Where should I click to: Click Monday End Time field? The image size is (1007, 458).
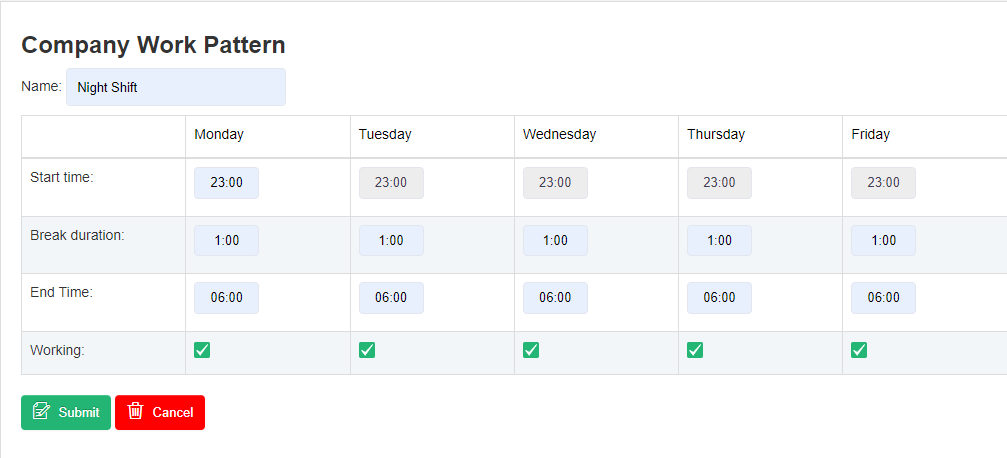coord(226,298)
